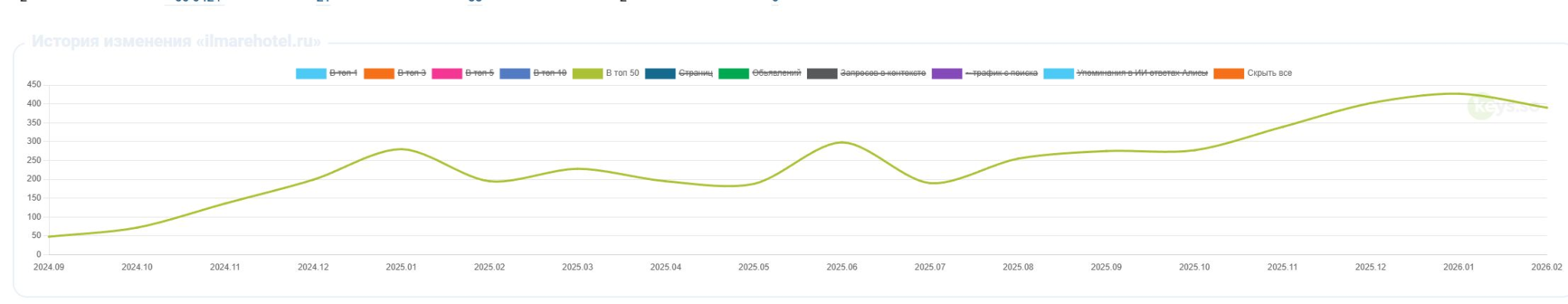This screenshot has height=304, width=1568.
Task: Click the 2026.01 x-axis label
Action: tap(1459, 267)
